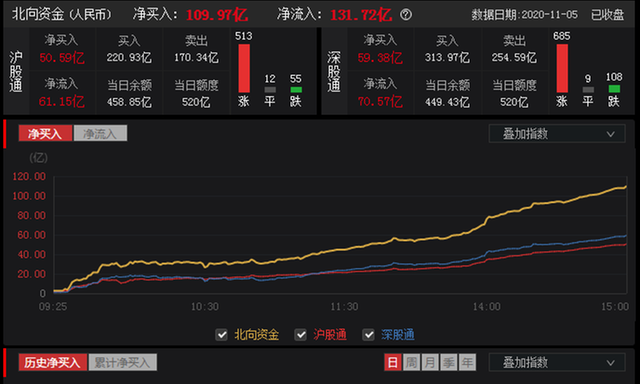Click the 沪股通 red 涨 bar showing 513

point(244,68)
